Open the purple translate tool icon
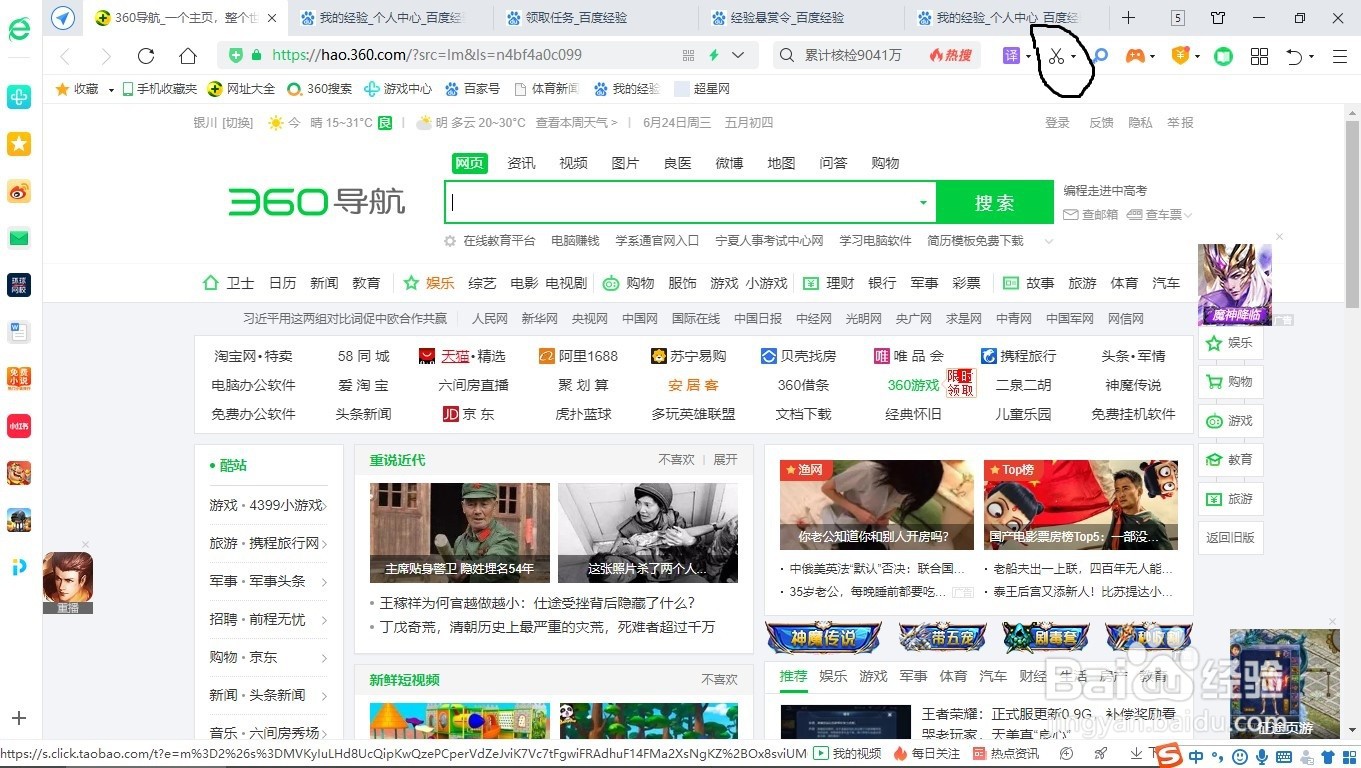Screen dimensions: 1361x768 [x=1011, y=56]
